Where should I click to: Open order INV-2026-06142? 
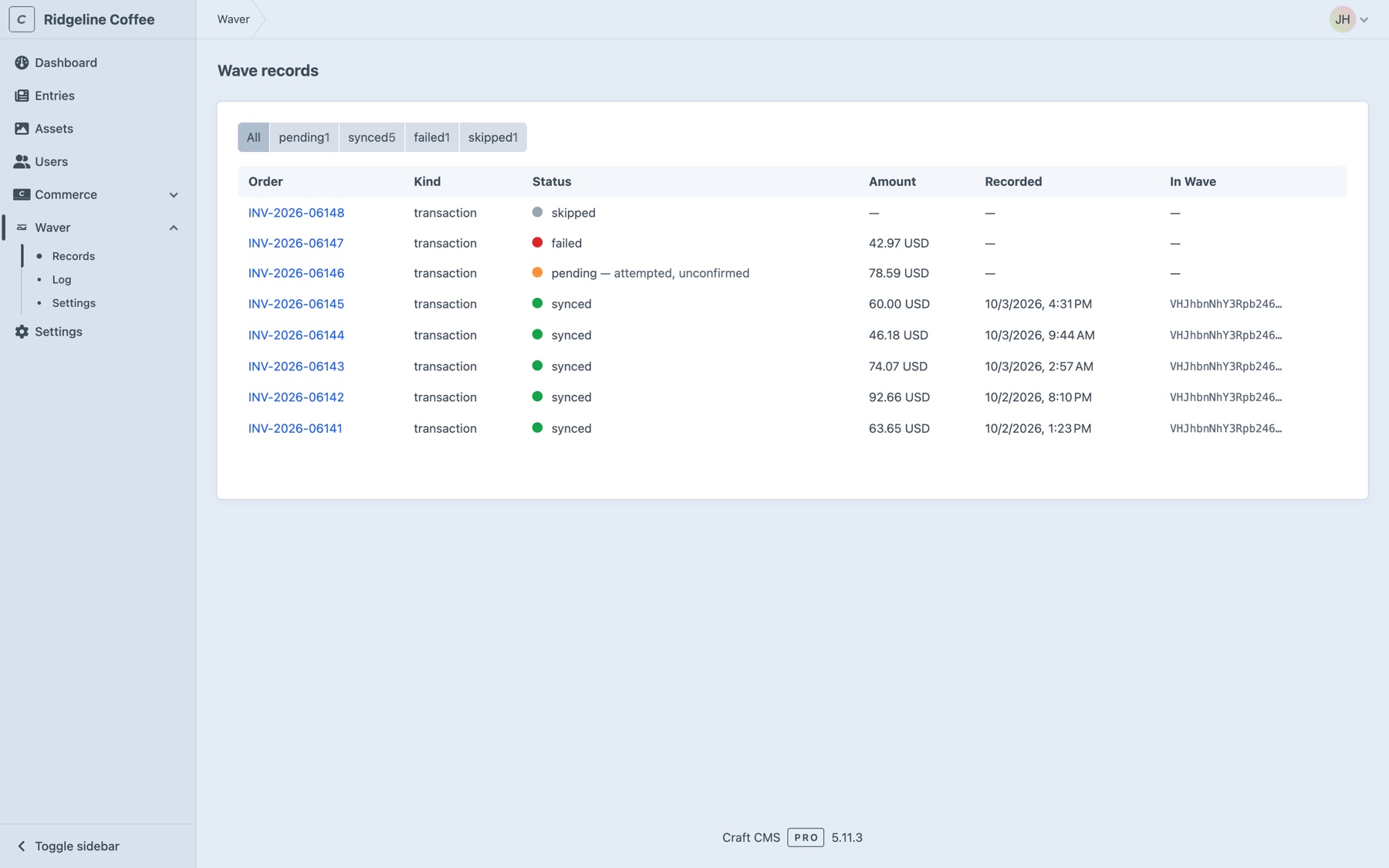tap(296, 397)
